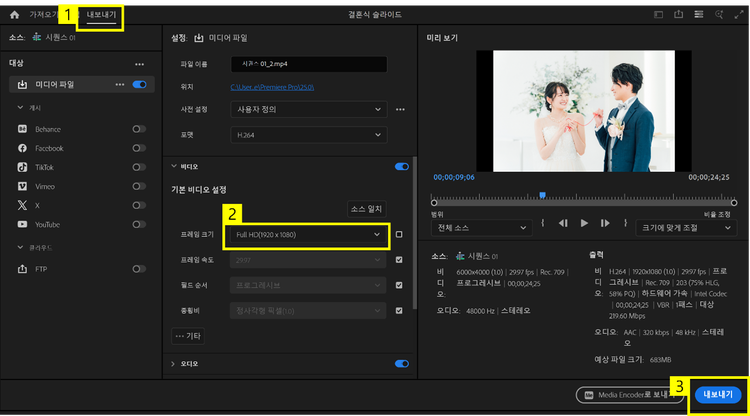This screenshot has height=416, width=750.
Task: Edit the 파일 이름 field
Action: coord(309,64)
